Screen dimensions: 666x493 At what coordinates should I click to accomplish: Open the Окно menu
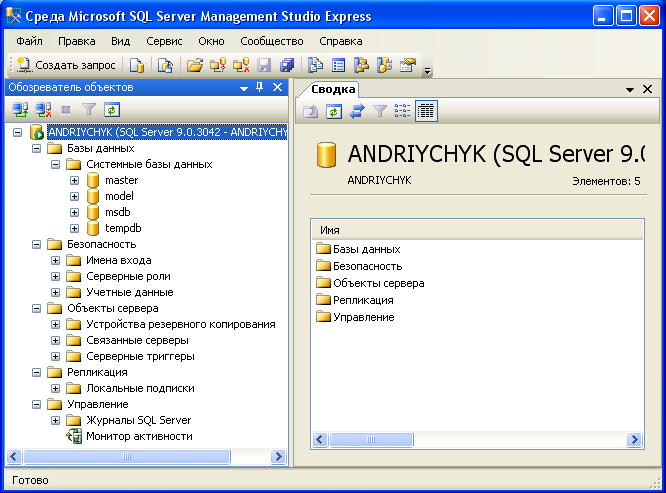211,41
